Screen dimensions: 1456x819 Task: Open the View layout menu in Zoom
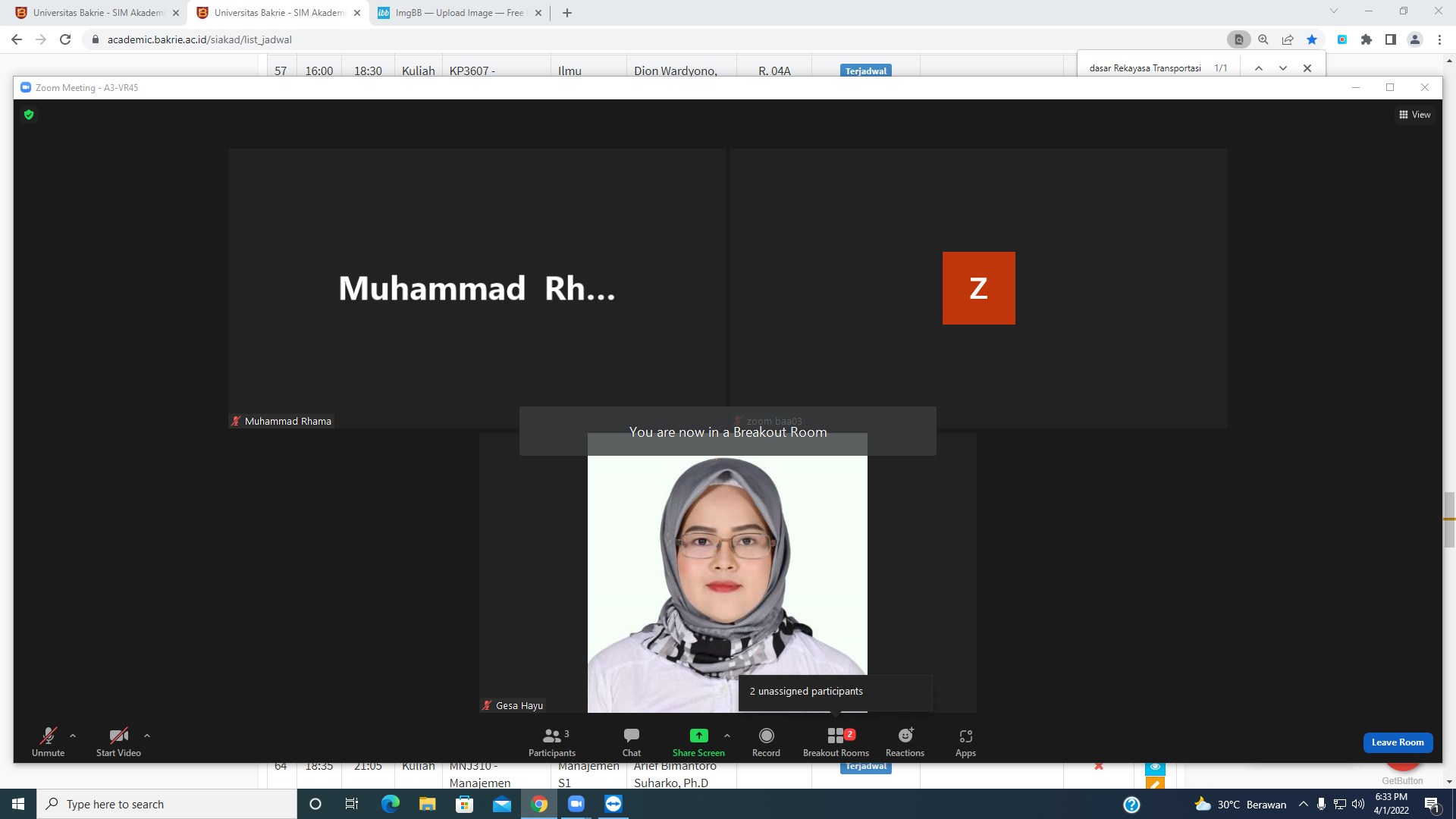[1415, 115]
